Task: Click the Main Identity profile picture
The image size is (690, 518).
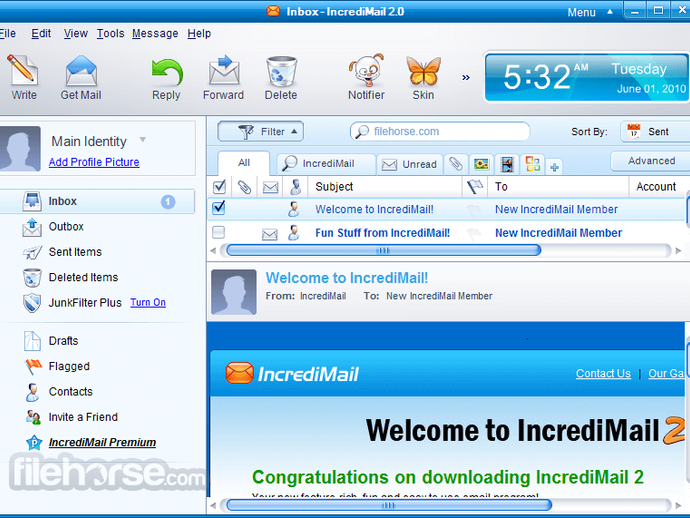Action: point(20,149)
